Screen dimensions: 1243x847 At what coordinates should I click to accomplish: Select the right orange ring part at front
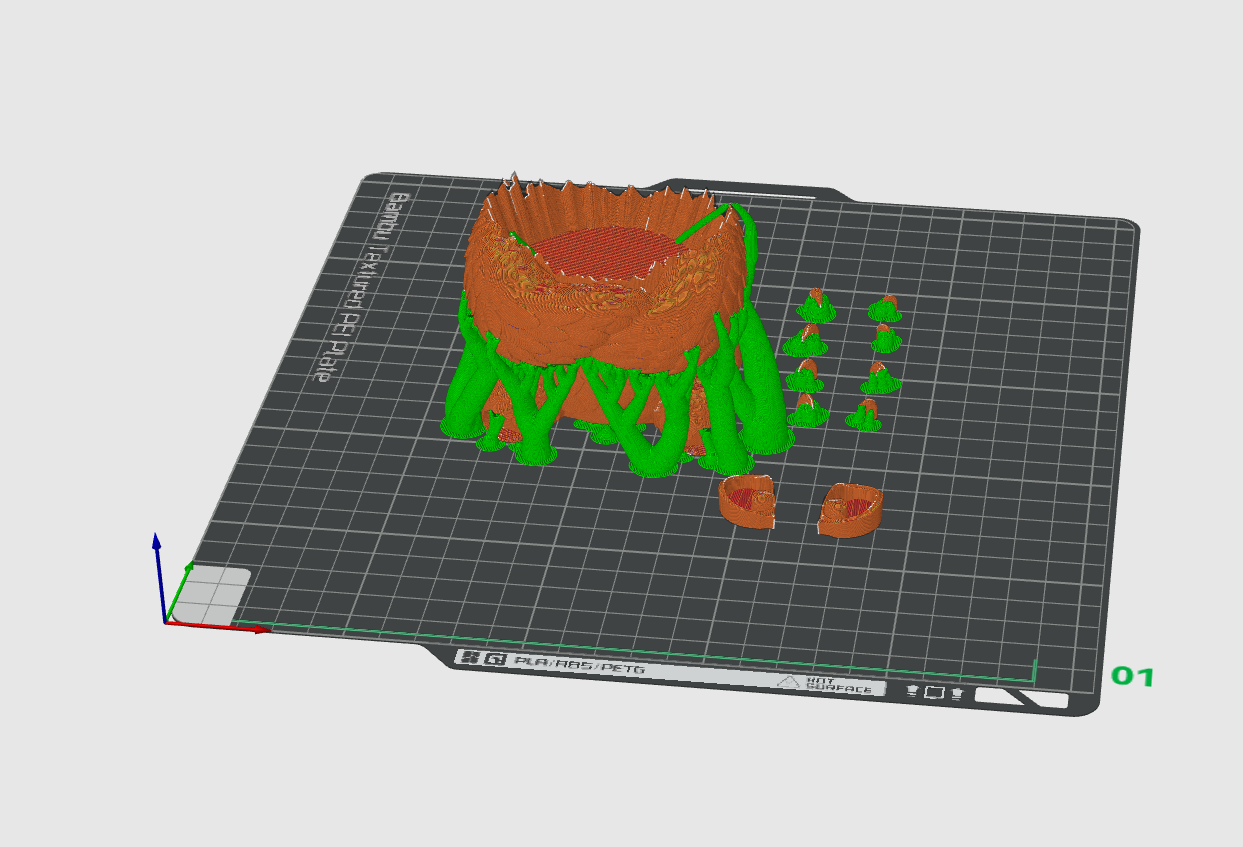[x=851, y=510]
